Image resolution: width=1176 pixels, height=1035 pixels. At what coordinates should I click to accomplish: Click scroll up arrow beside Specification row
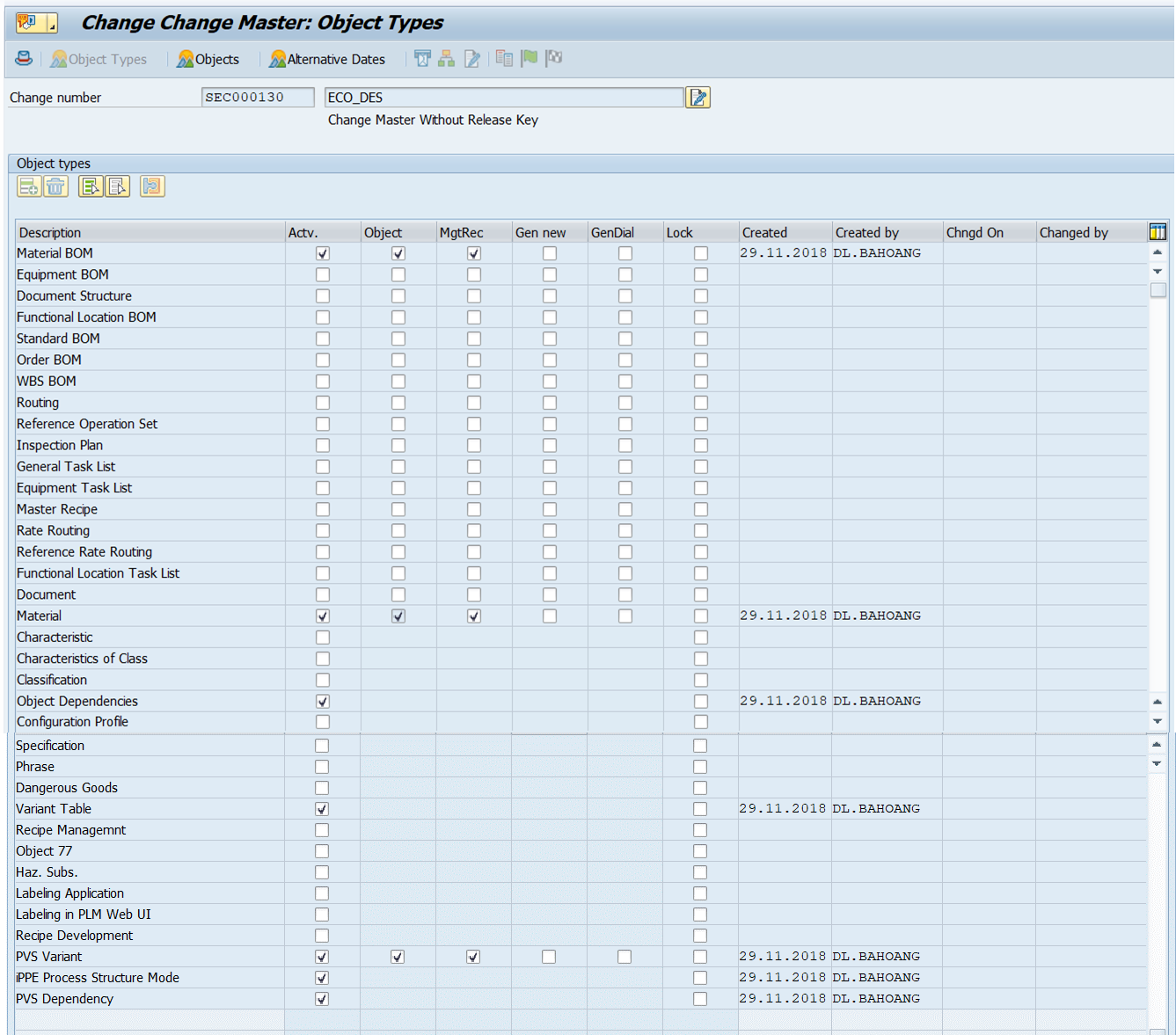point(1157,745)
